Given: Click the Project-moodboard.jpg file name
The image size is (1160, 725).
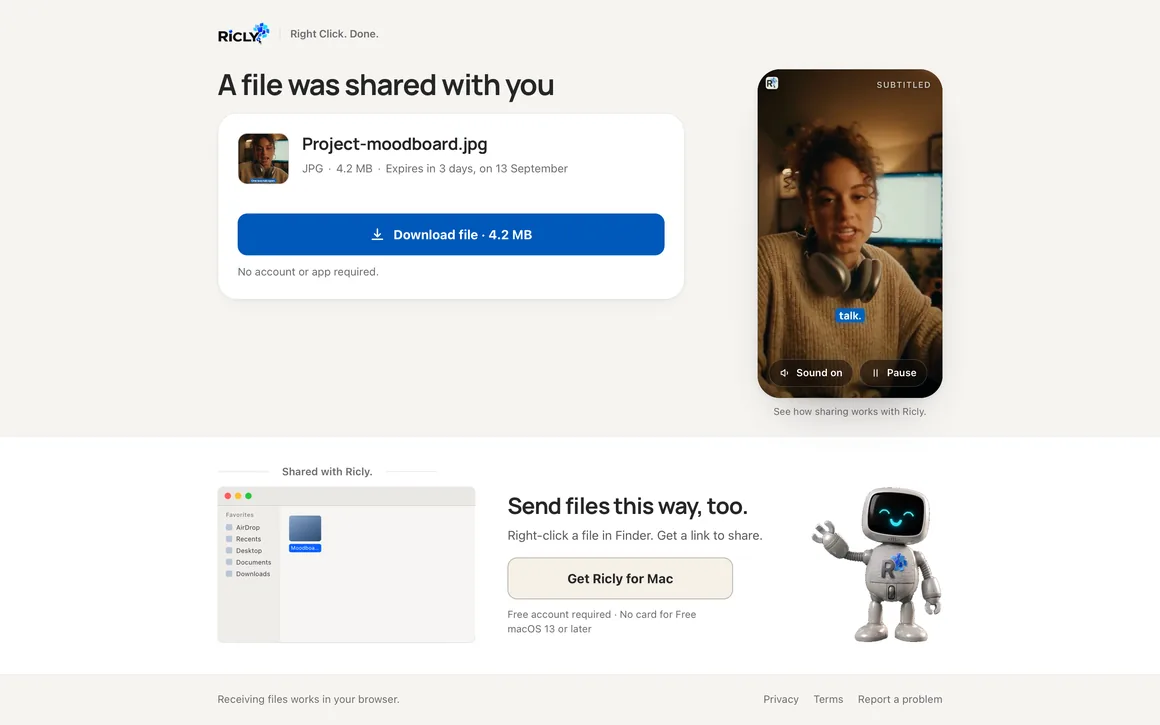Looking at the screenshot, I should pyautogui.click(x=394, y=144).
